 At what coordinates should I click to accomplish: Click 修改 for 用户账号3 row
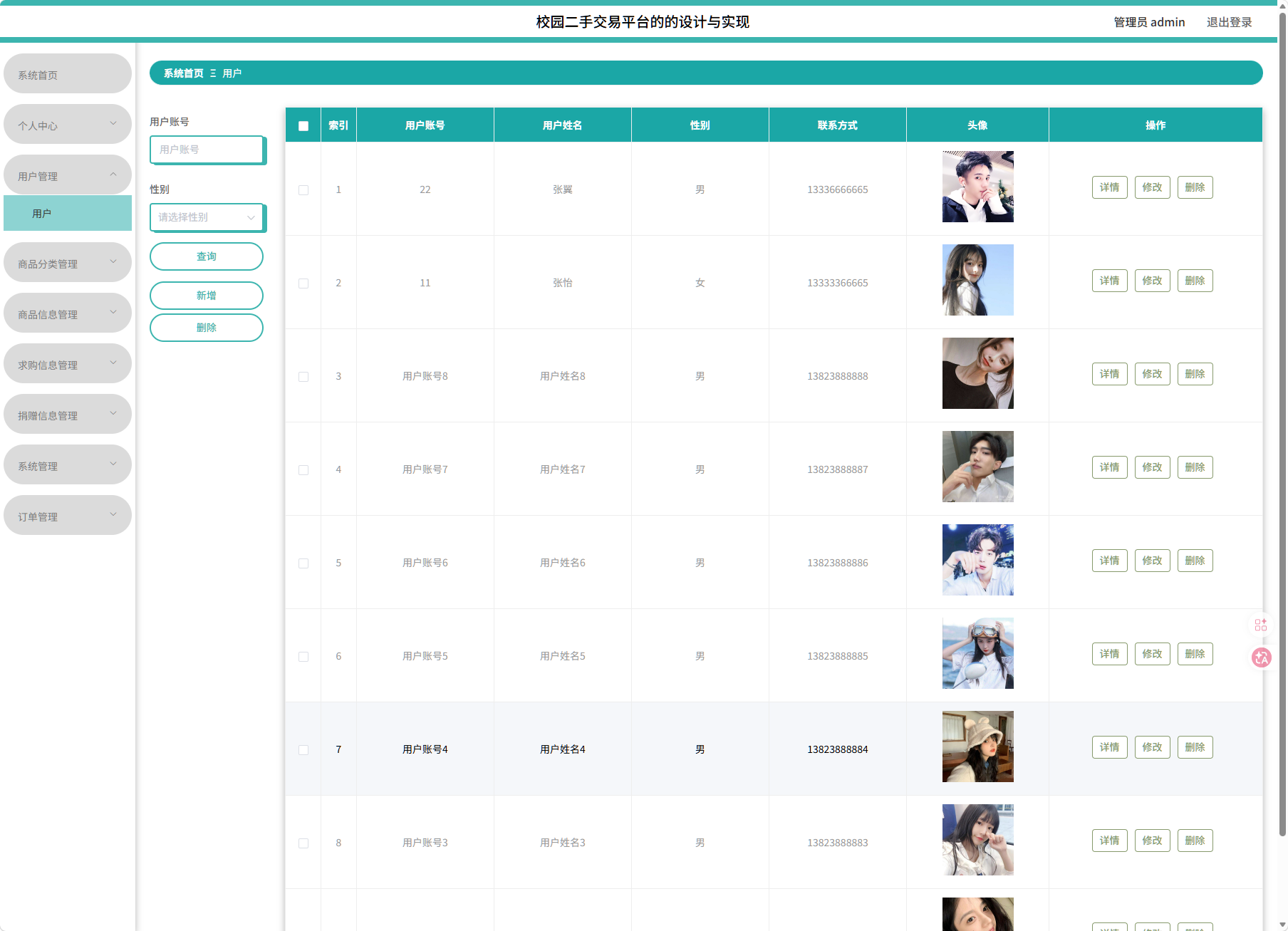1153,841
